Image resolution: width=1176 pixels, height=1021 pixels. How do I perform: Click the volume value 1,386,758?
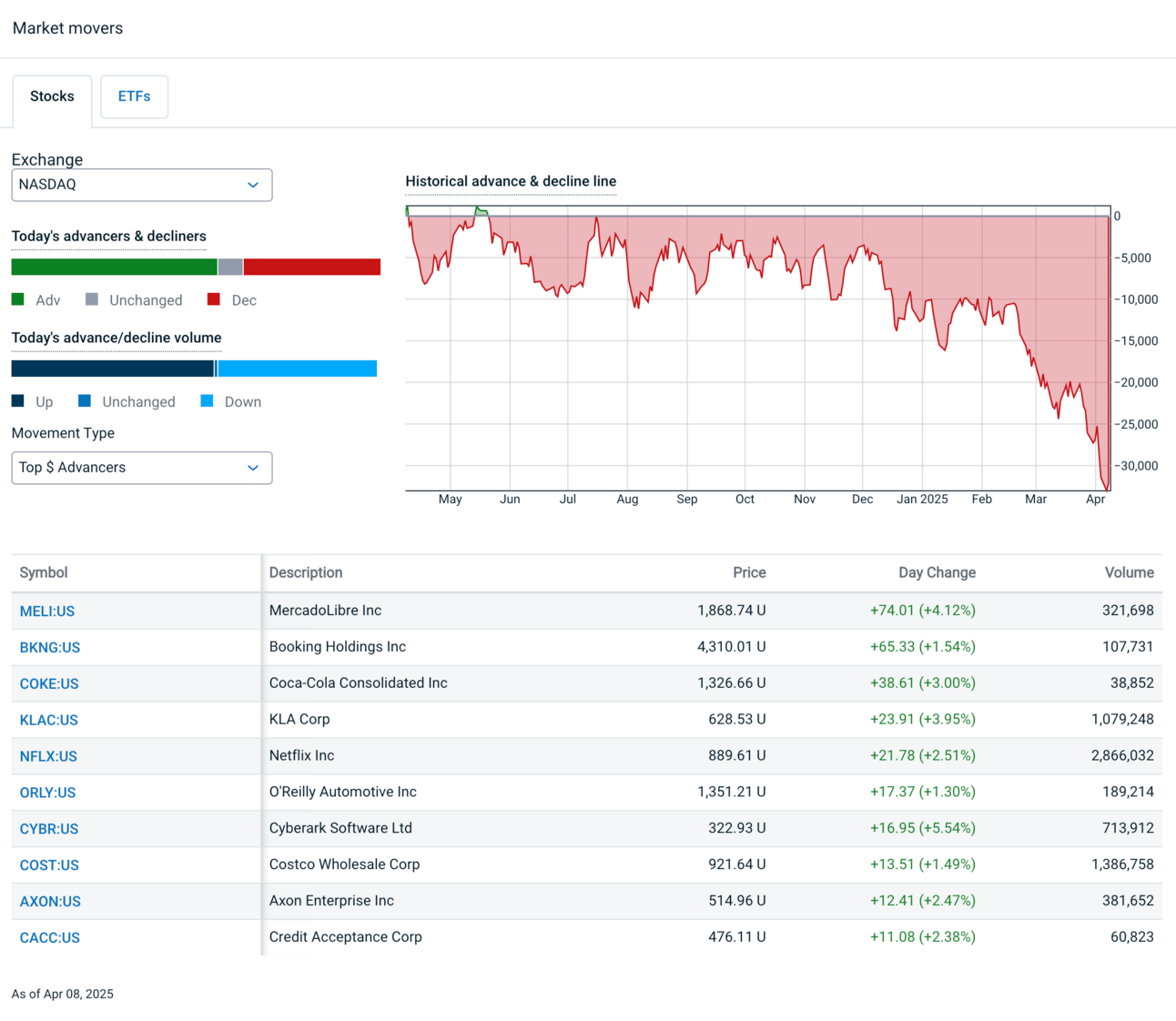click(x=1122, y=864)
